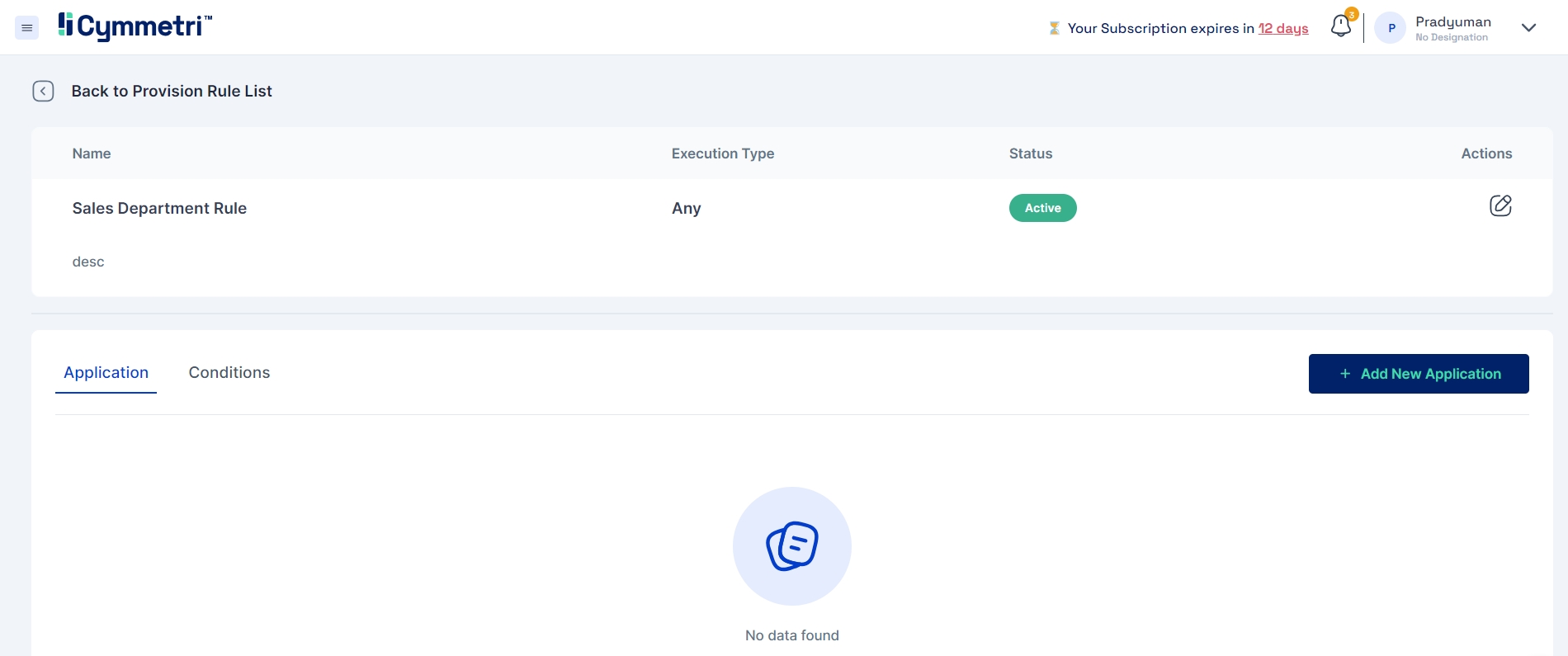Click the Active status badge
The image size is (1568, 656).
1042,208
